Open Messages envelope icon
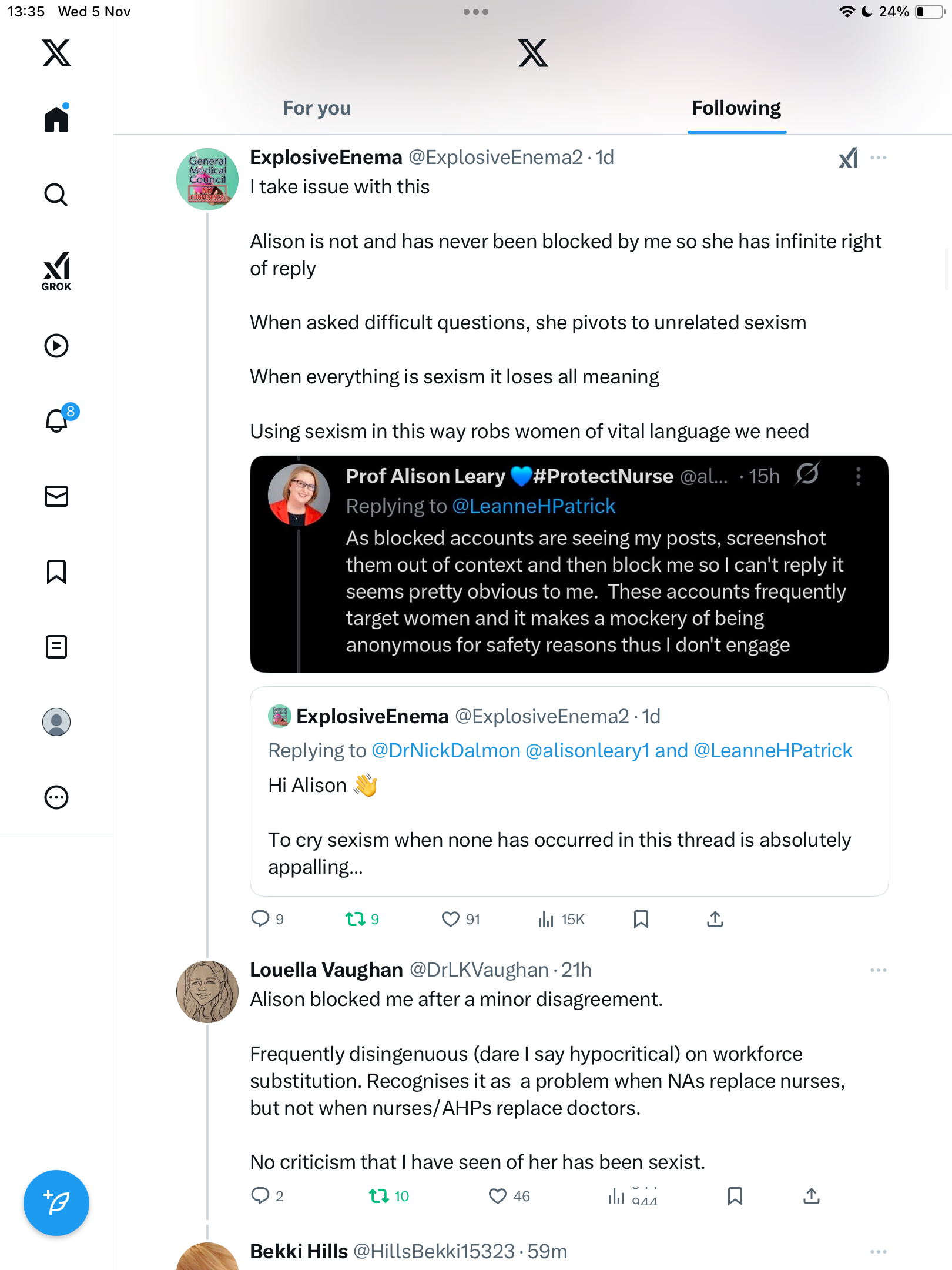The image size is (952, 1270). coord(56,496)
